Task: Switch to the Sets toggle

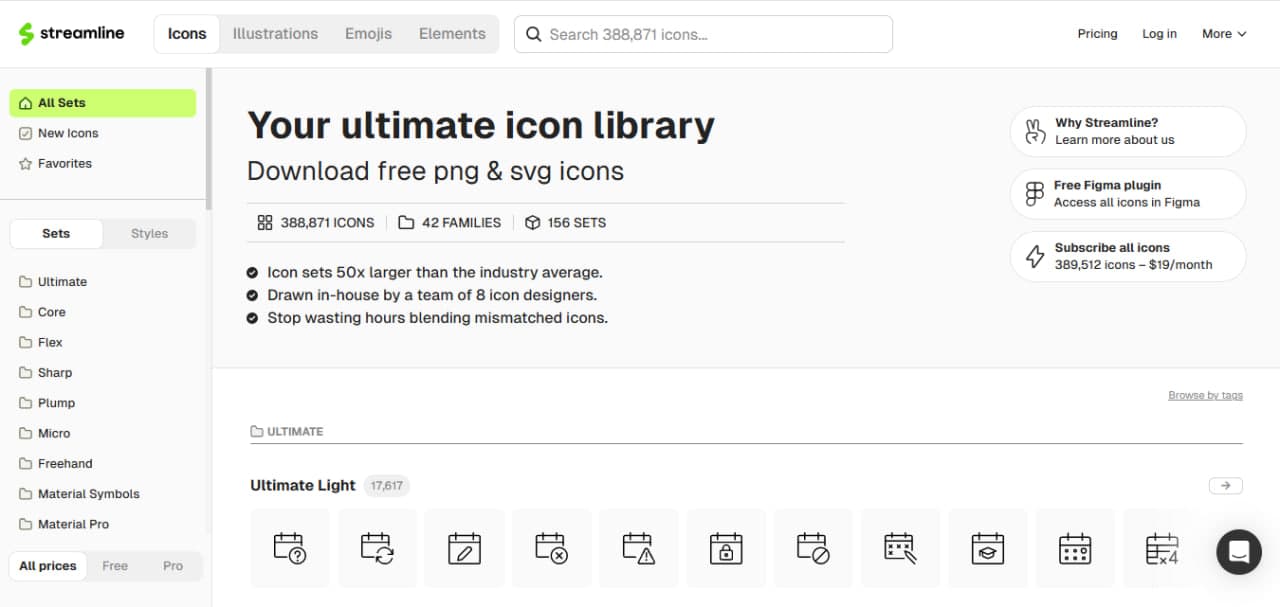Action: 56,234
